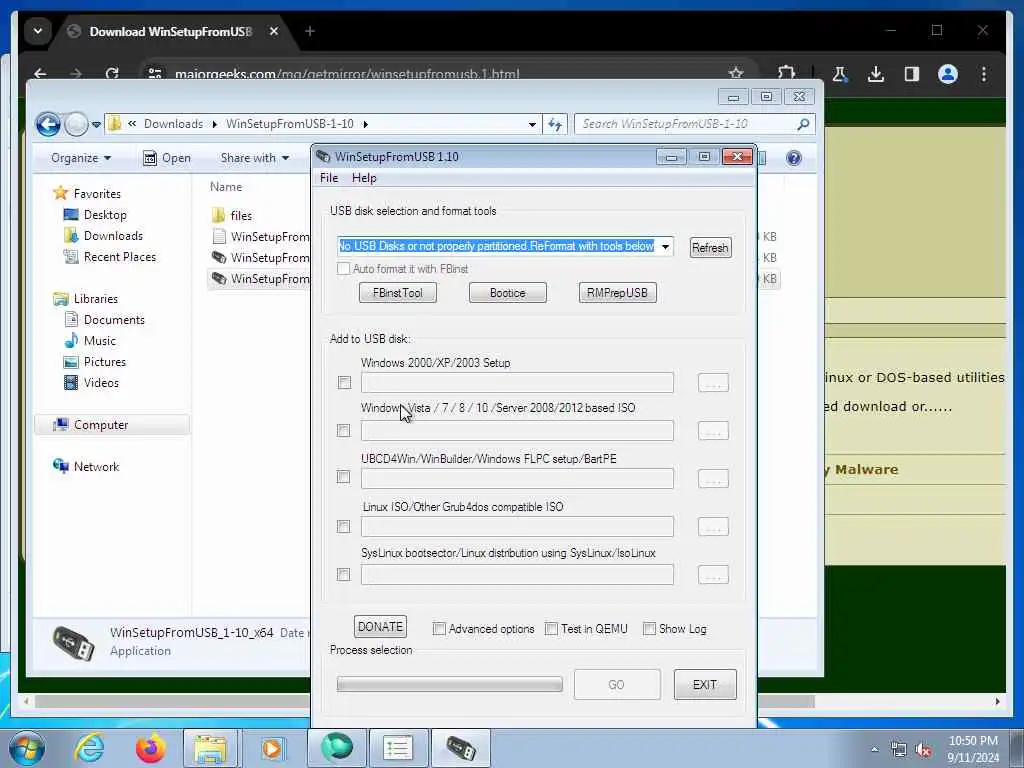Toggle Advanced options checkbox
Image resolution: width=1024 pixels, height=768 pixels.
439,629
